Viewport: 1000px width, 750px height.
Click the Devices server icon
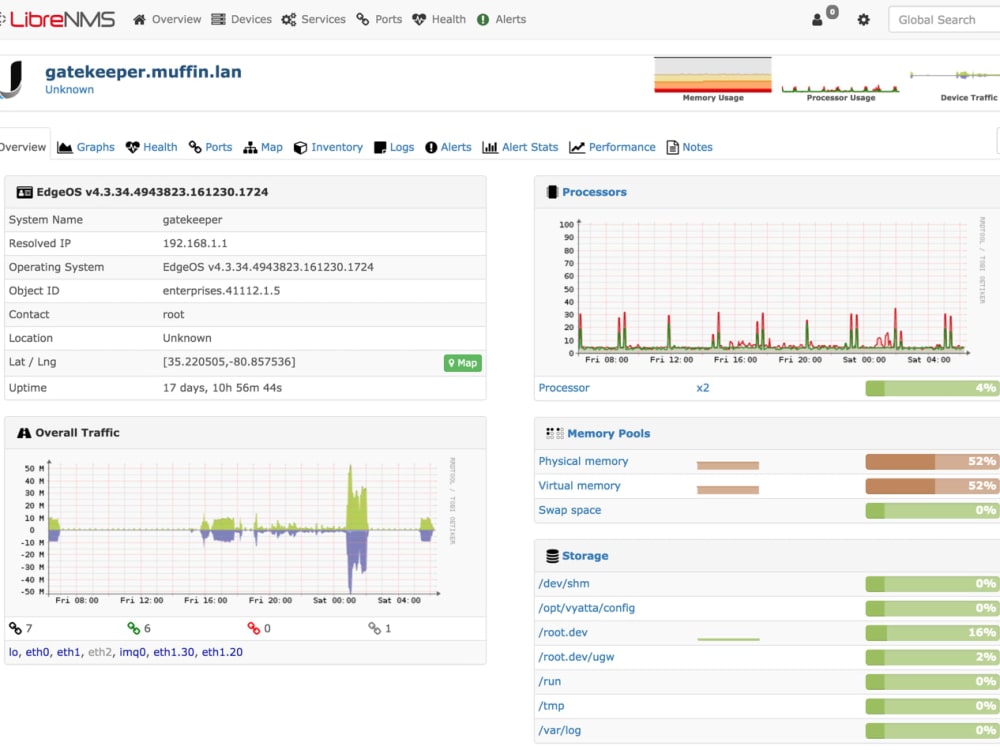tap(218, 20)
